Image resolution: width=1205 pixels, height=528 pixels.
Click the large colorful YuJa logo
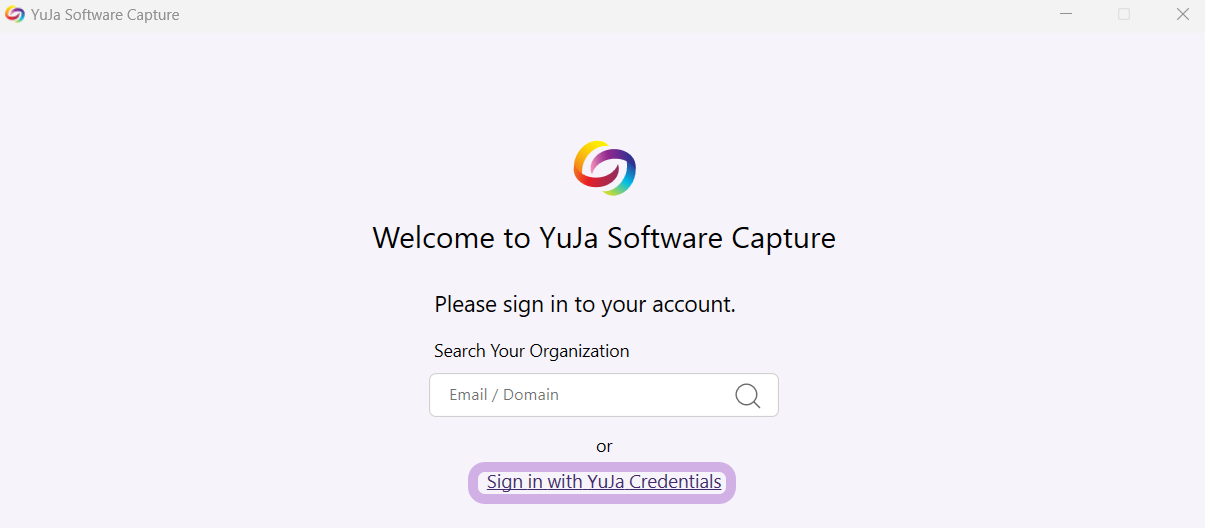pyautogui.click(x=604, y=168)
